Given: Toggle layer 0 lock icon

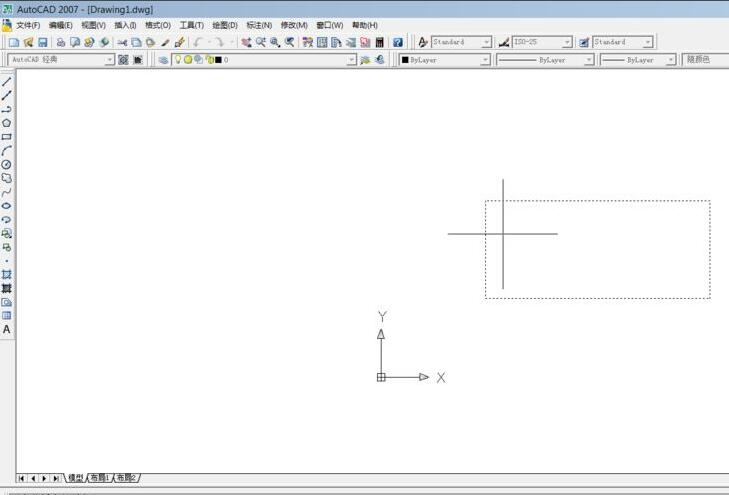Looking at the screenshot, I should point(209,59).
